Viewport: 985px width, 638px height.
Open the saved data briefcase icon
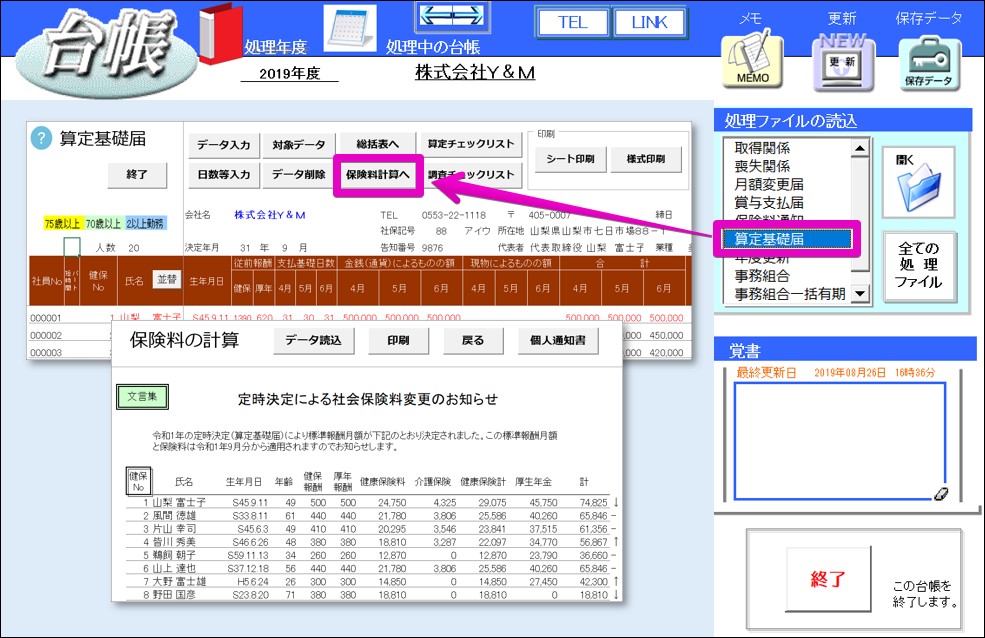[x=929, y=62]
